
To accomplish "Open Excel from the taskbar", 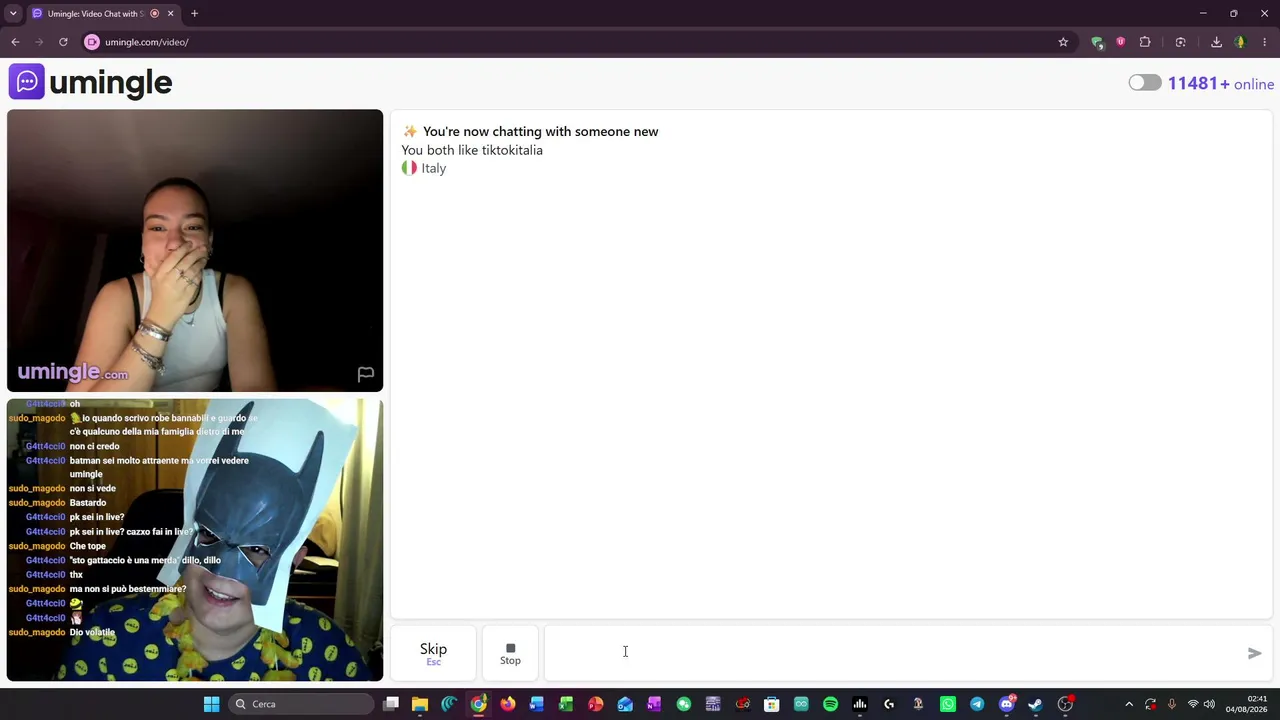I will (x=566, y=704).
